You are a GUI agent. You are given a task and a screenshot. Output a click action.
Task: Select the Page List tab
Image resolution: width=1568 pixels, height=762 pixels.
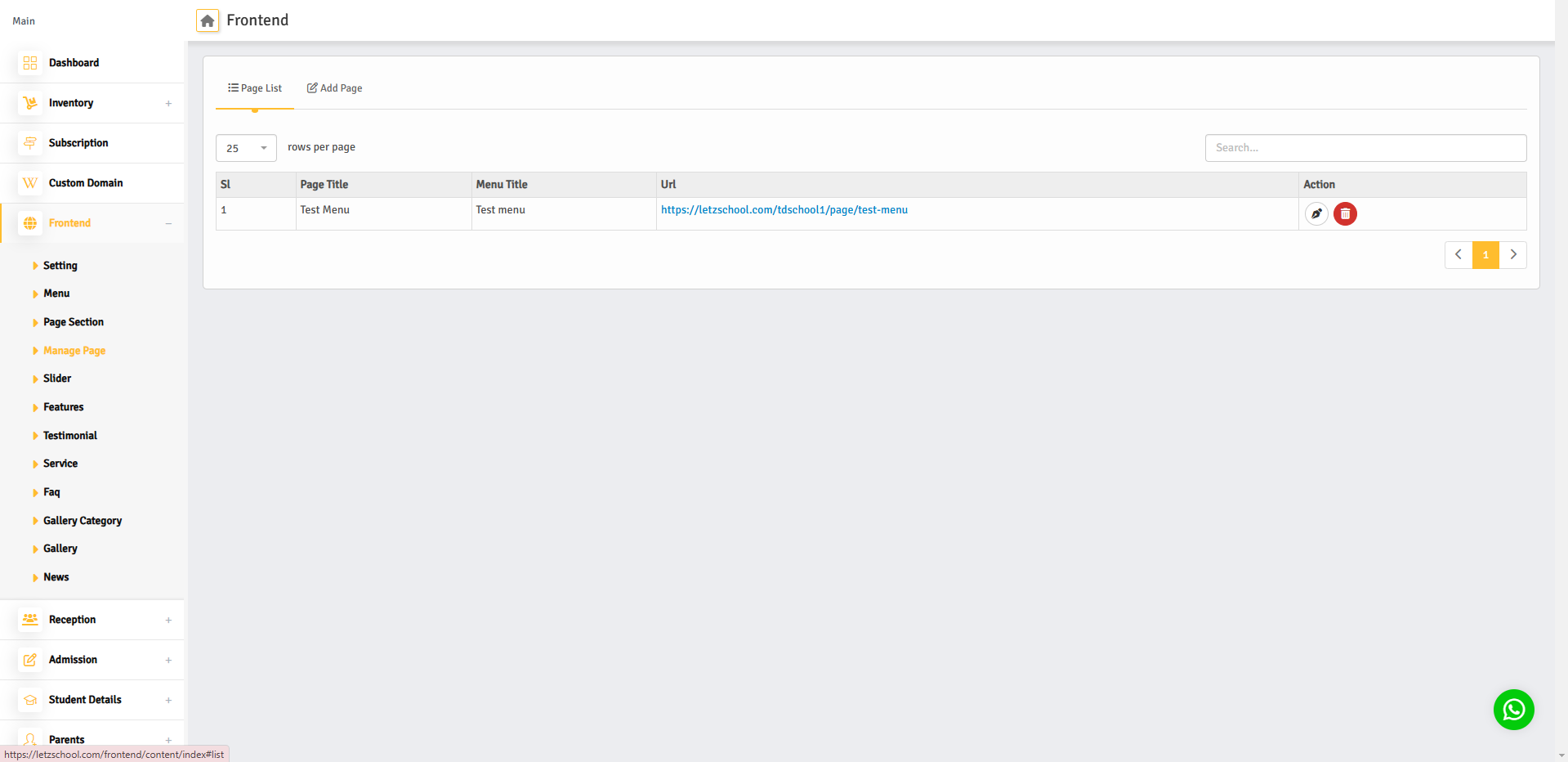[x=255, y=88]
